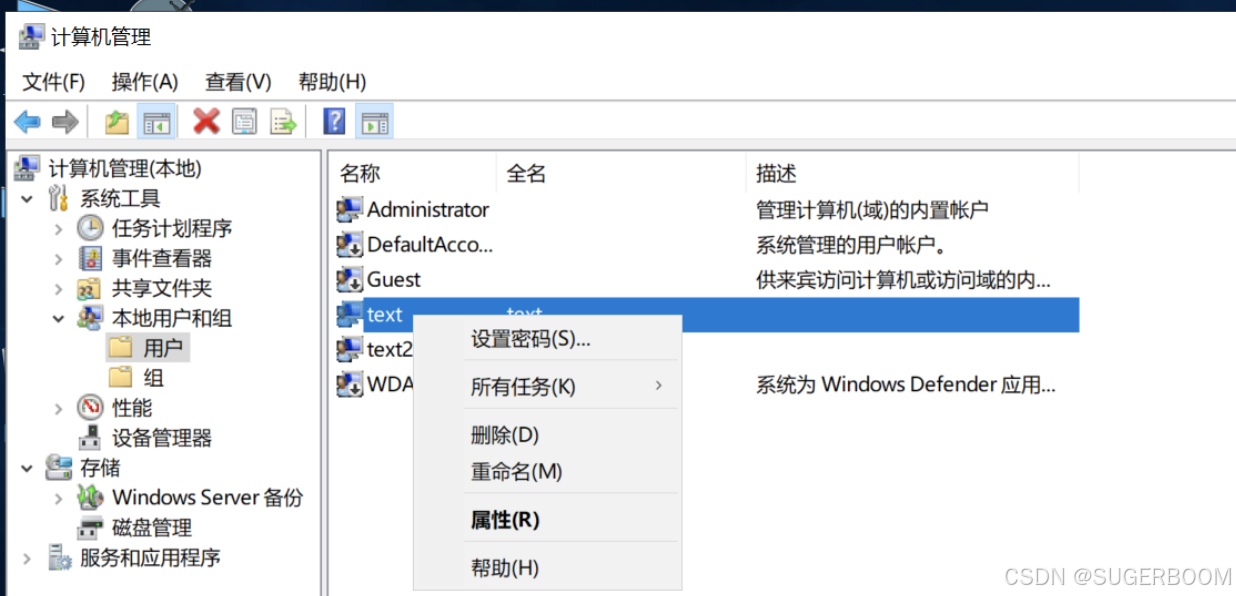Click description 系统为 Windows Defender 应用...
The width and height of the screenshot is (1236, 596).
click(x=906, y=384)
